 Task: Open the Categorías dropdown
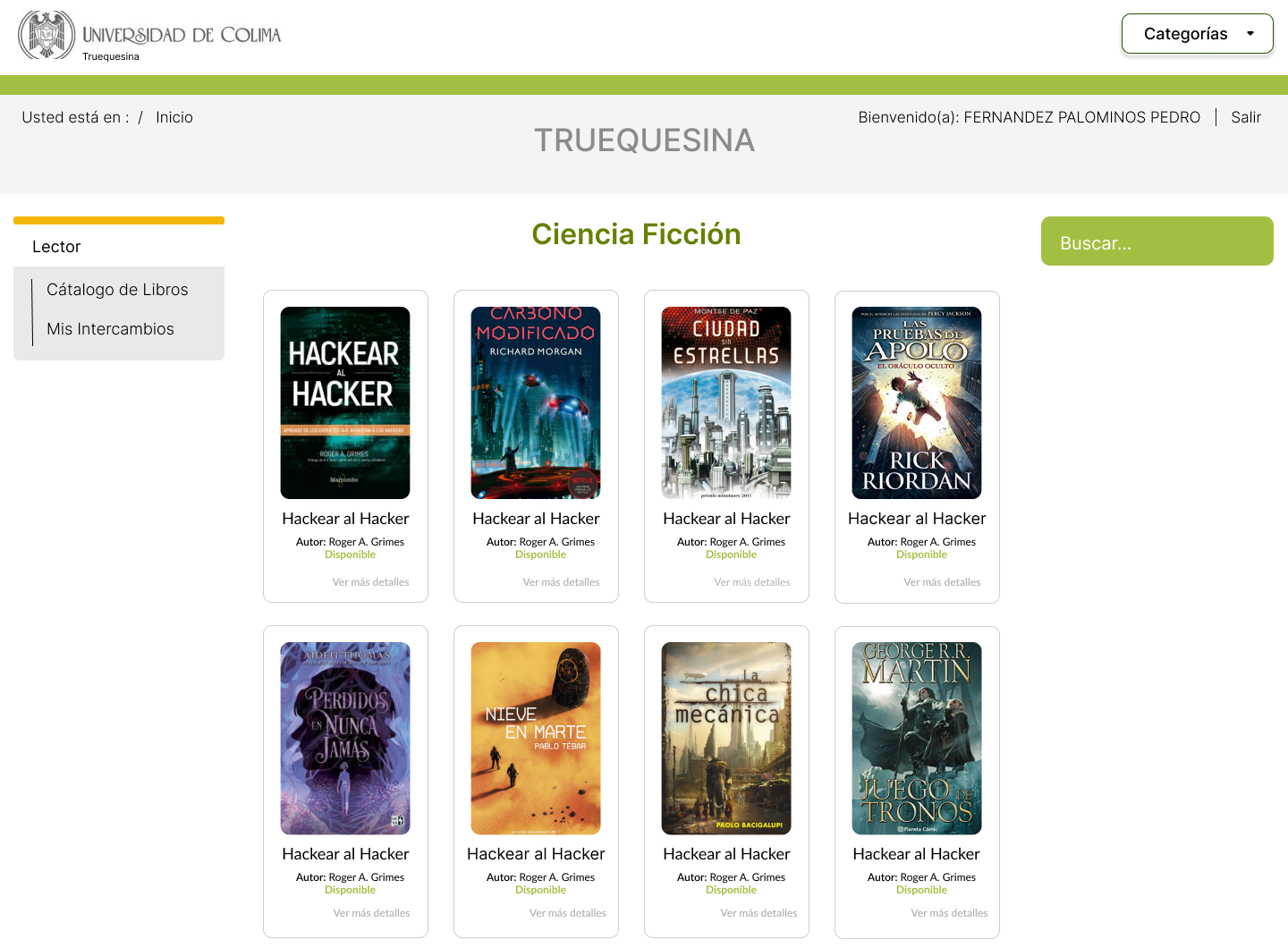tap(1197, 34)
